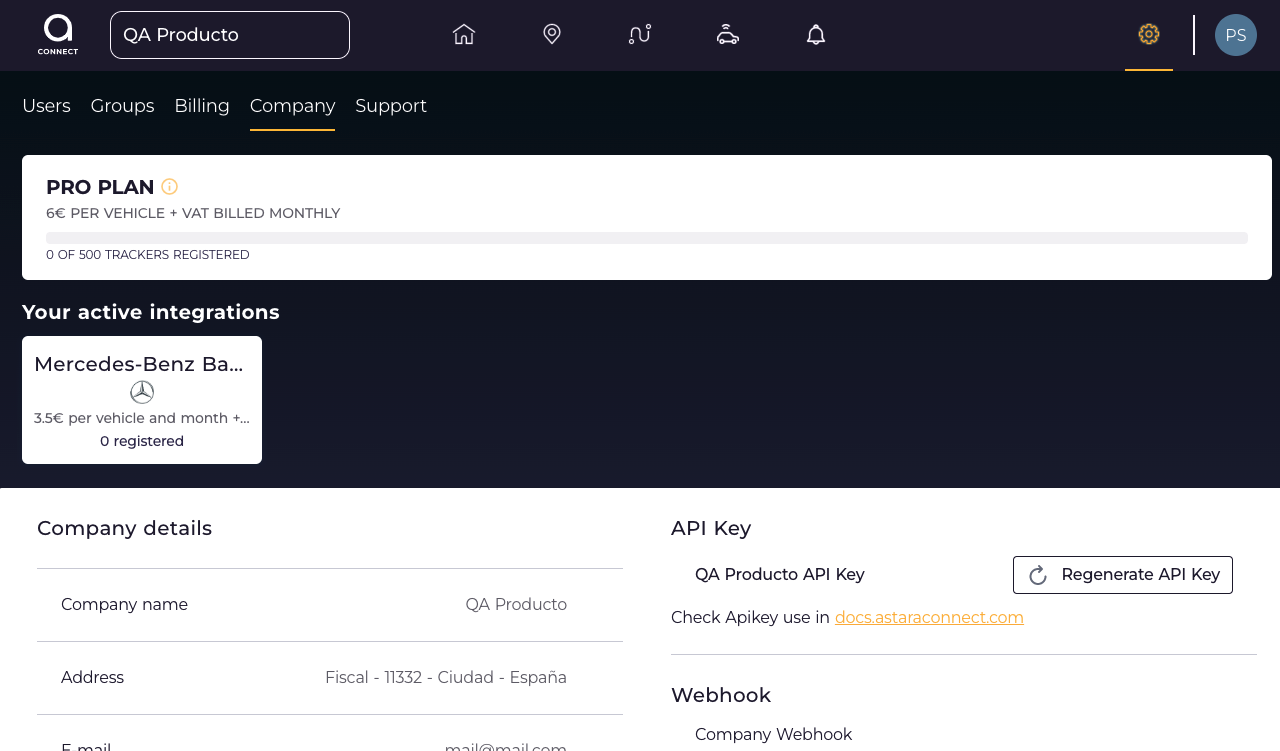Select the Company tab

(x=292, y=106)
